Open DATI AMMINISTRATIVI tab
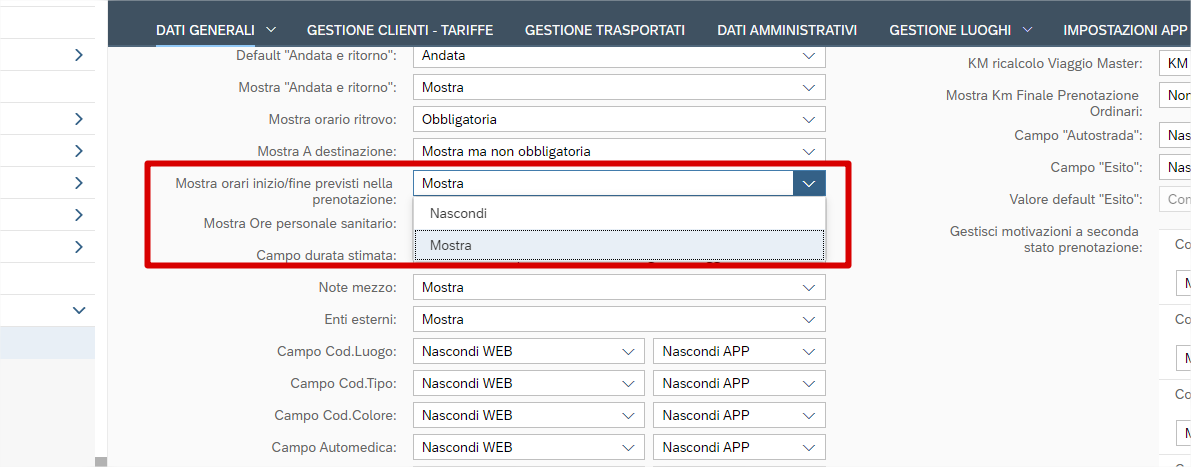1191x467 pixels. 786,30
